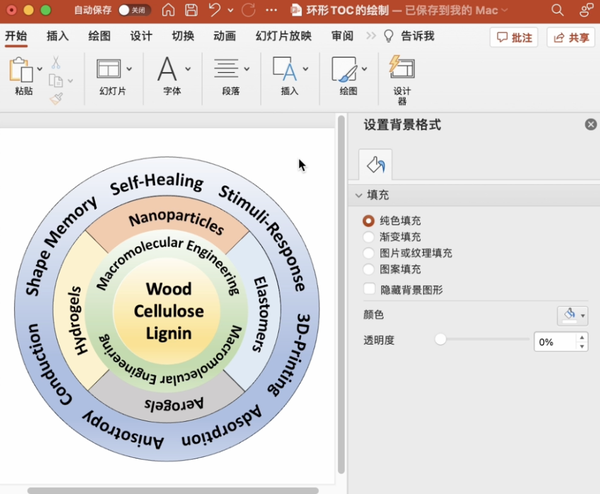Click the 批注 comments button

coord(514,37)
